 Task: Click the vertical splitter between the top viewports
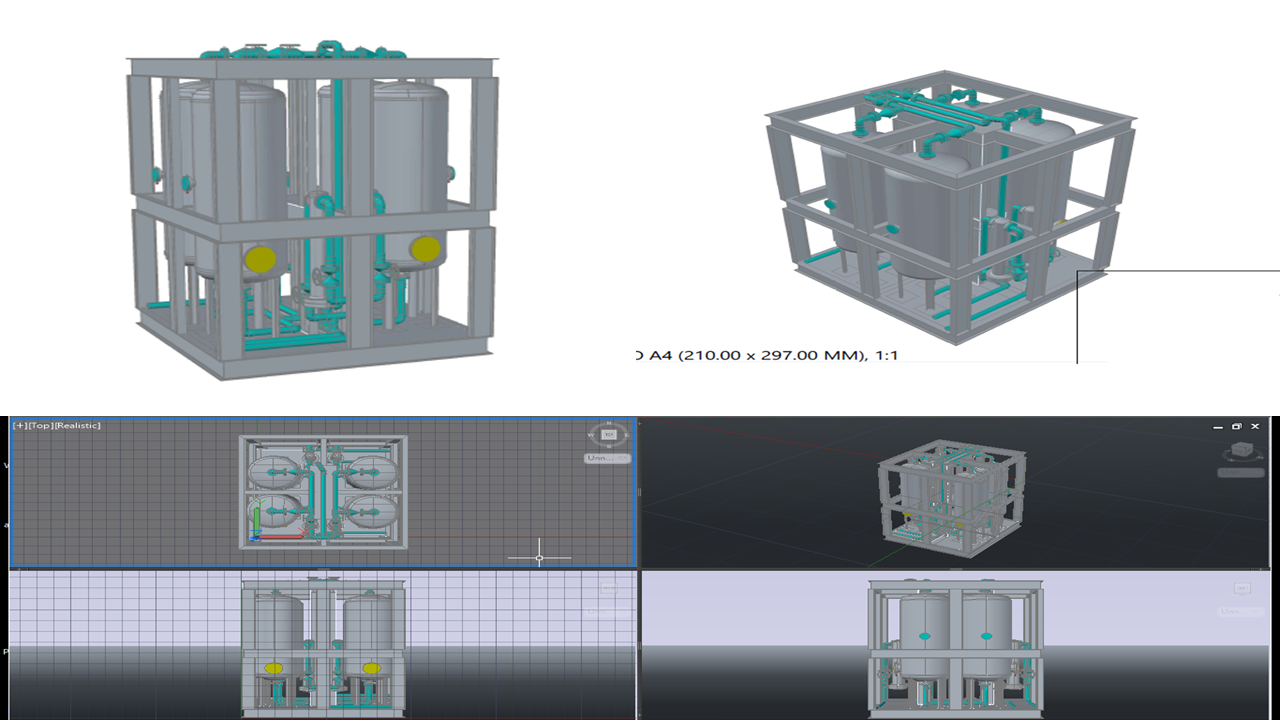638,491
